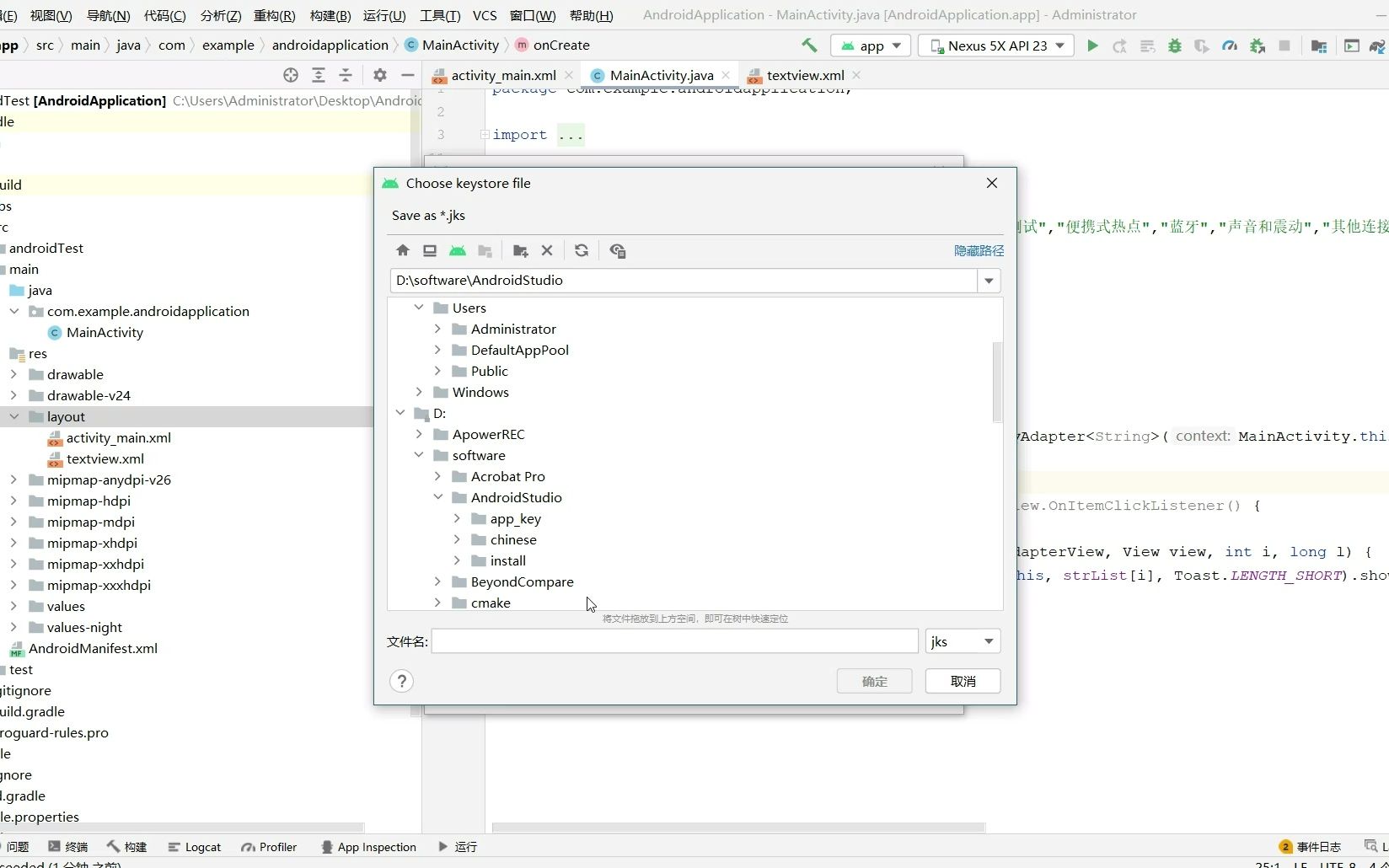This screenshot has height=868, width=1389.
Task: Expand the Acrobat Pro folder
Action: 437,476
